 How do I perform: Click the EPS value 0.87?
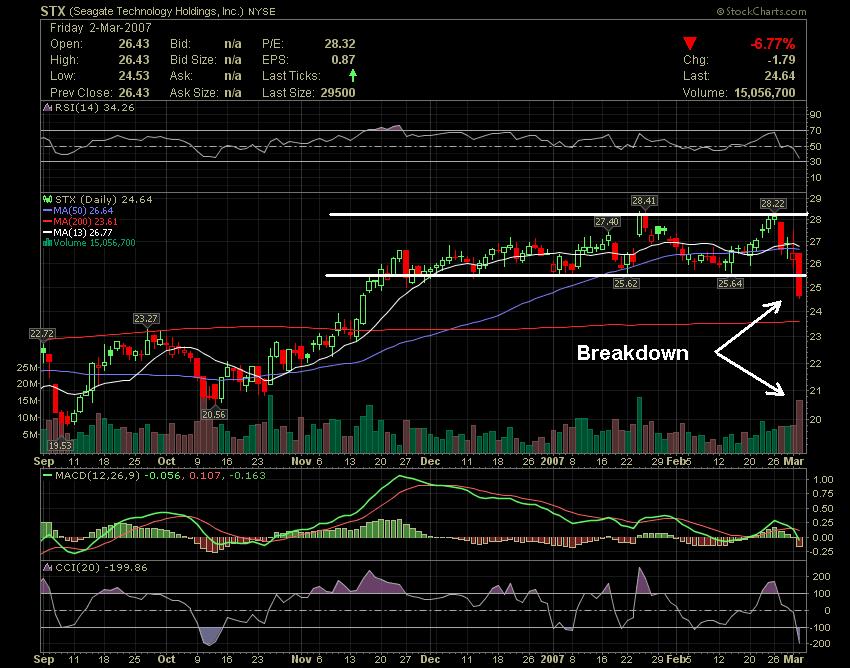[x=343, y=60]
